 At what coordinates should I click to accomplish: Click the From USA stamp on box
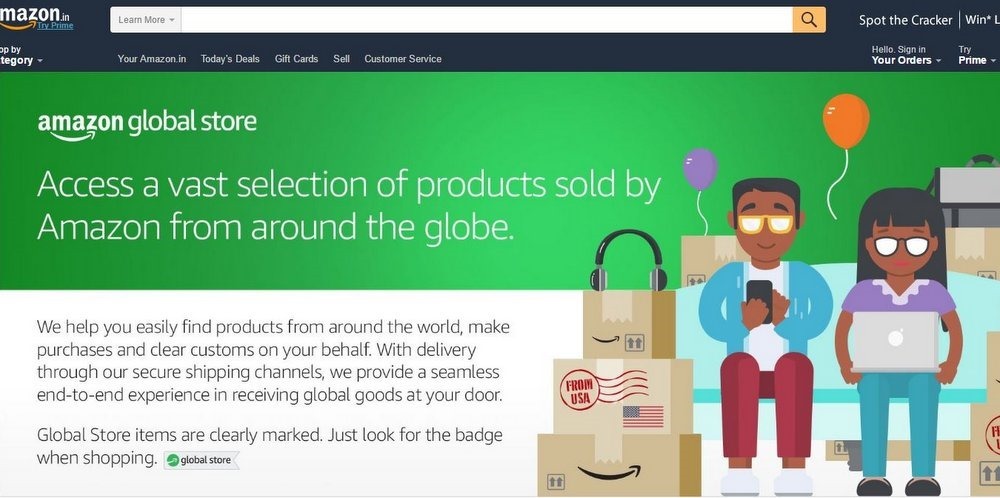pyautogui.click(x=578, y=392)
